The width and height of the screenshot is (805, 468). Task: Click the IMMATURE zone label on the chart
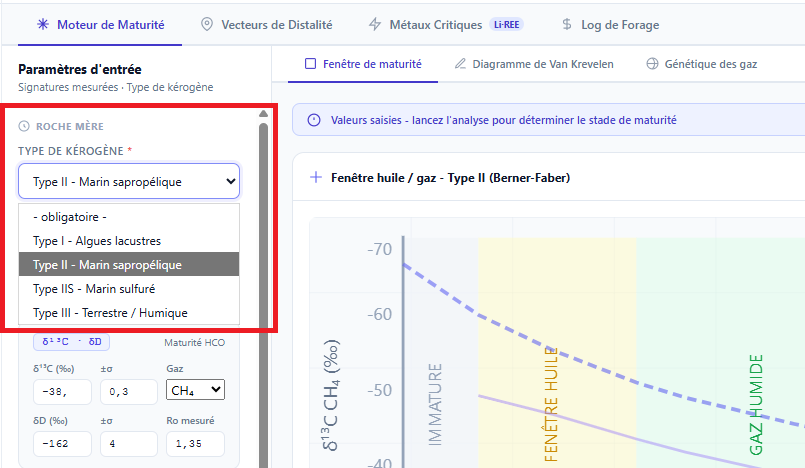click(x=435, y=404)
